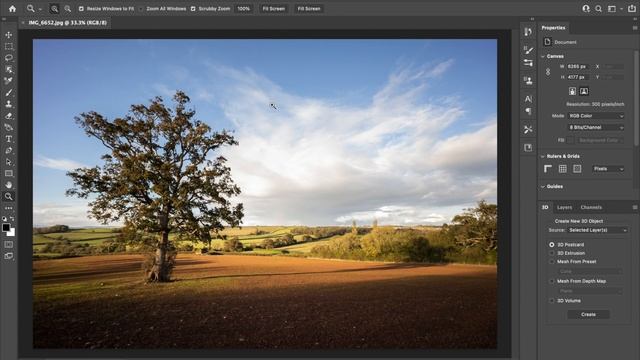Select the Rectangular Marquee tool
Viewport: 640px width, 360px height.
(9, 47)
